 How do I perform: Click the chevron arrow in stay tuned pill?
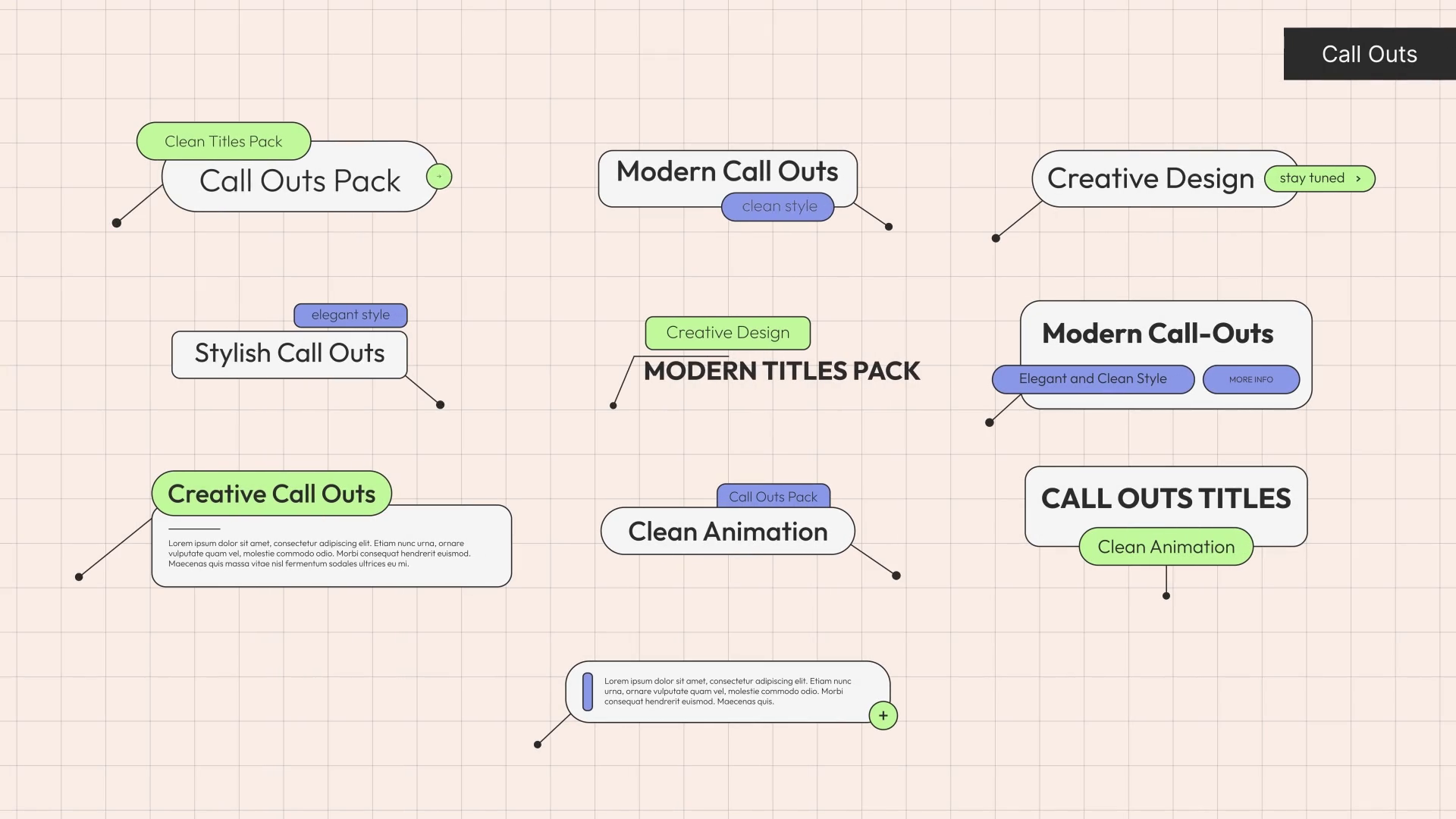coord(1358,179)
